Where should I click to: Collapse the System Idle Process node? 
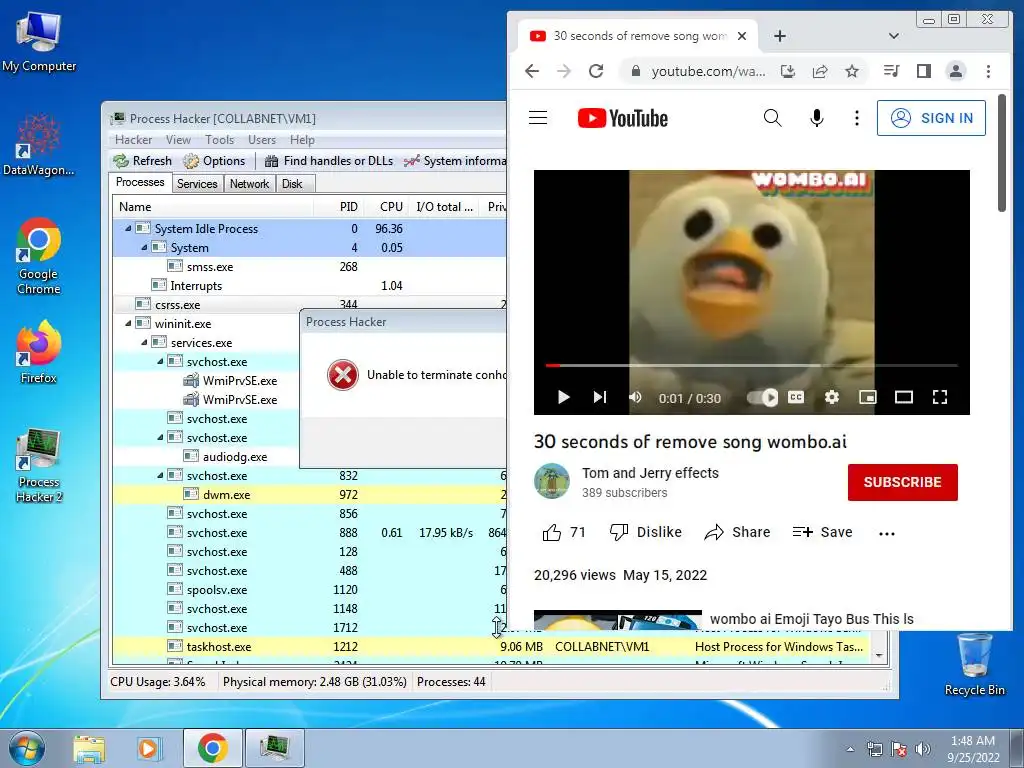pos(128,229)
